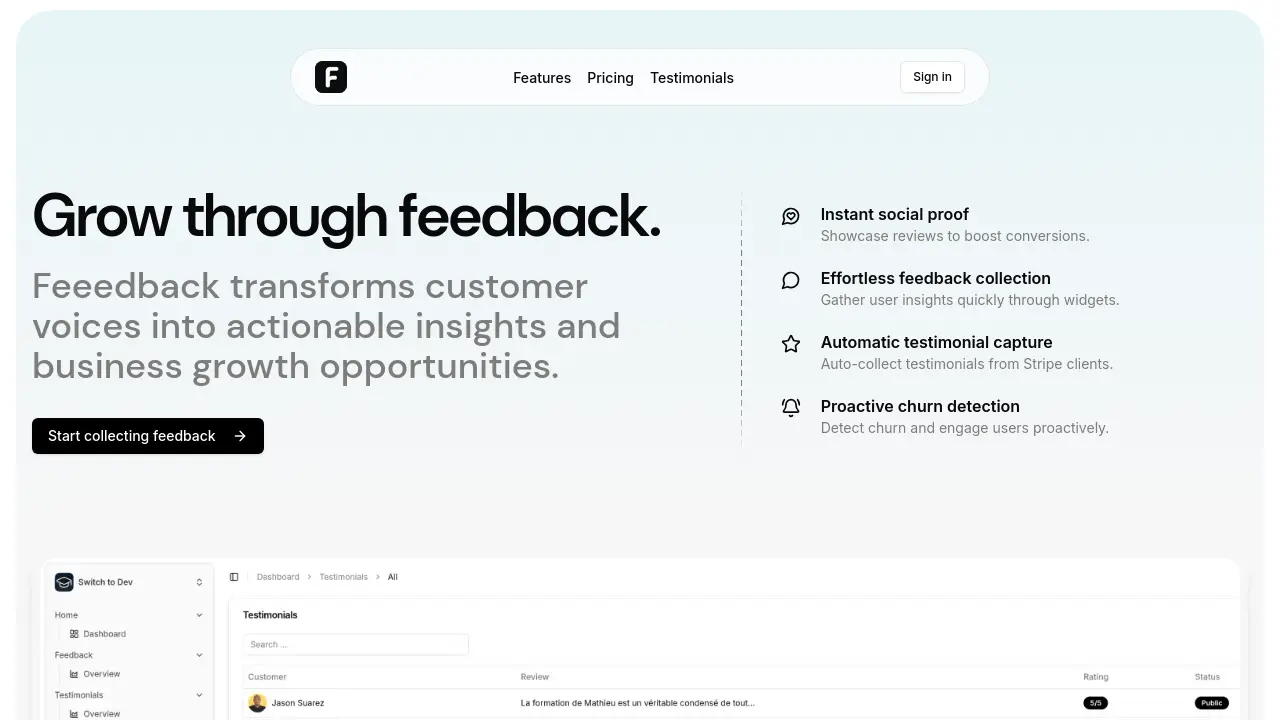Click the Start collecting feedback button
Screen dimensions: 1280x720
click(148, 436)
